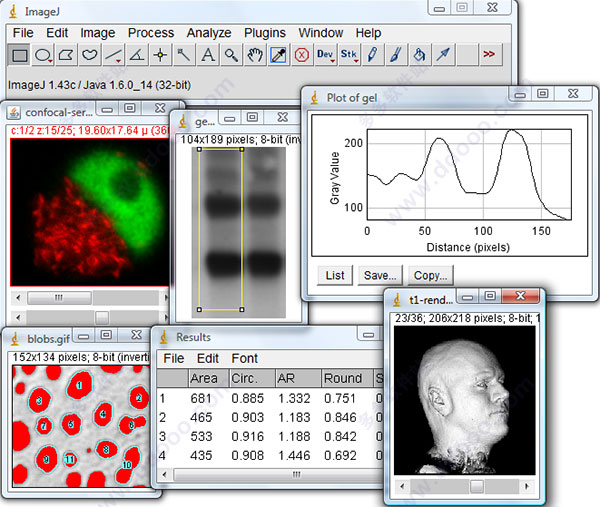The height and width of the screenshot is (507, 600).
Task: Select the Pencil tool
Action: [372, 55]
